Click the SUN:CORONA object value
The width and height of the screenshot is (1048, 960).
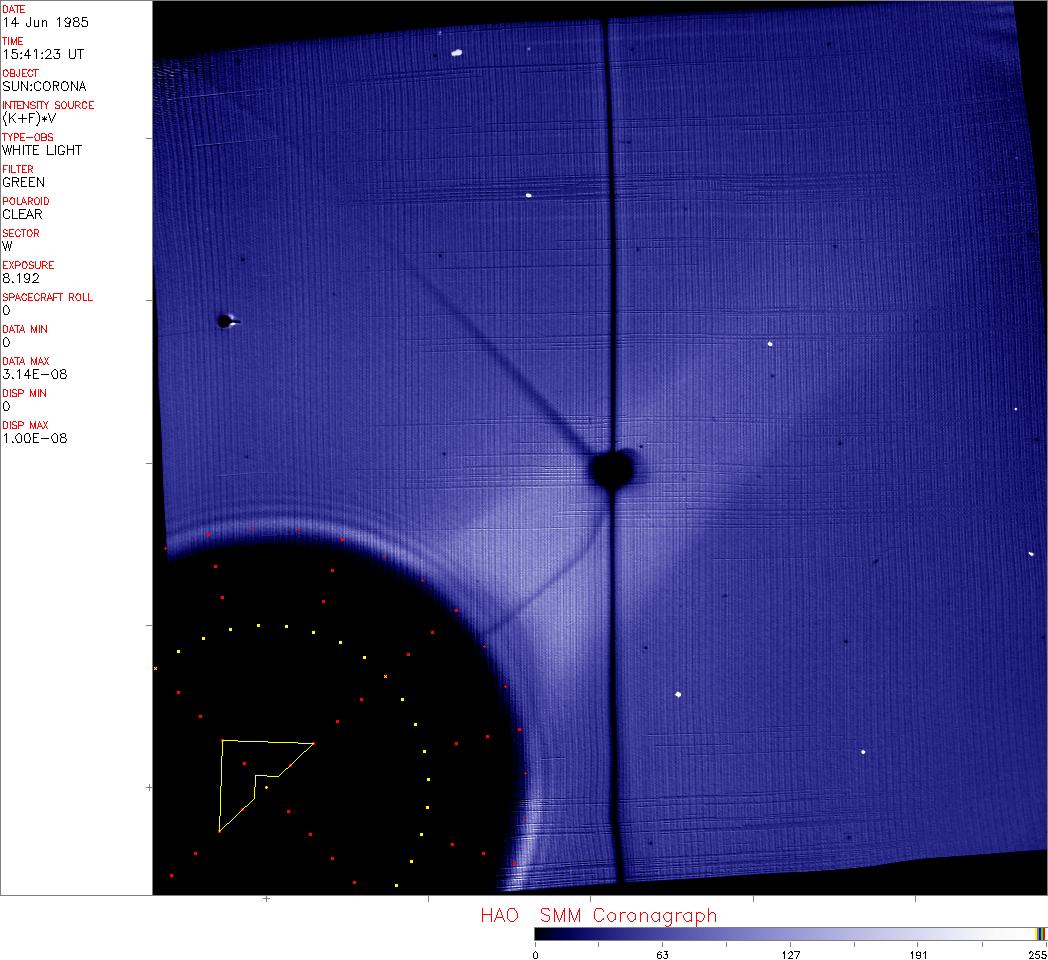[x=44, y=86]
